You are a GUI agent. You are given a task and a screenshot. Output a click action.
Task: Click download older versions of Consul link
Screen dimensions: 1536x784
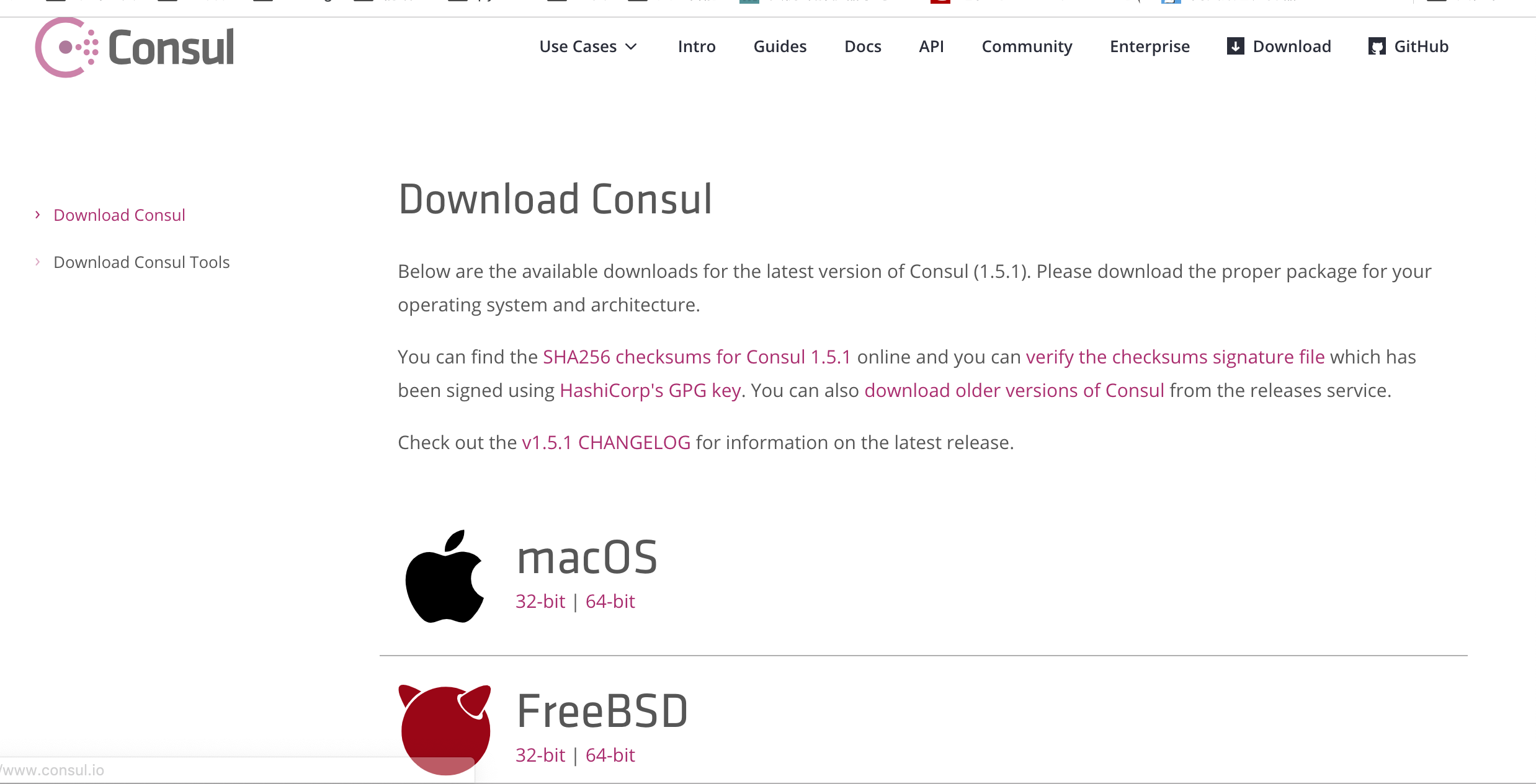(1014, 389)
